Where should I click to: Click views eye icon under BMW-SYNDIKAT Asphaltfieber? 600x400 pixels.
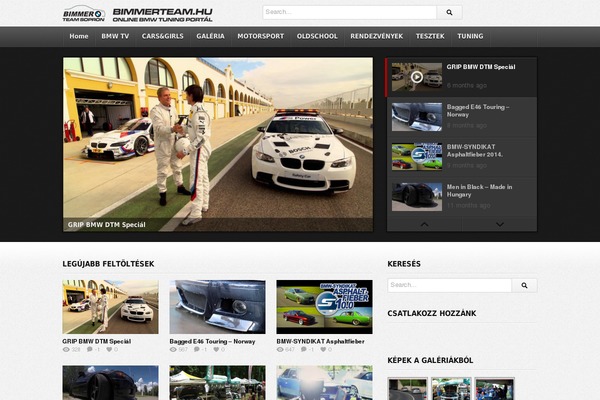[x=280, y=349]
